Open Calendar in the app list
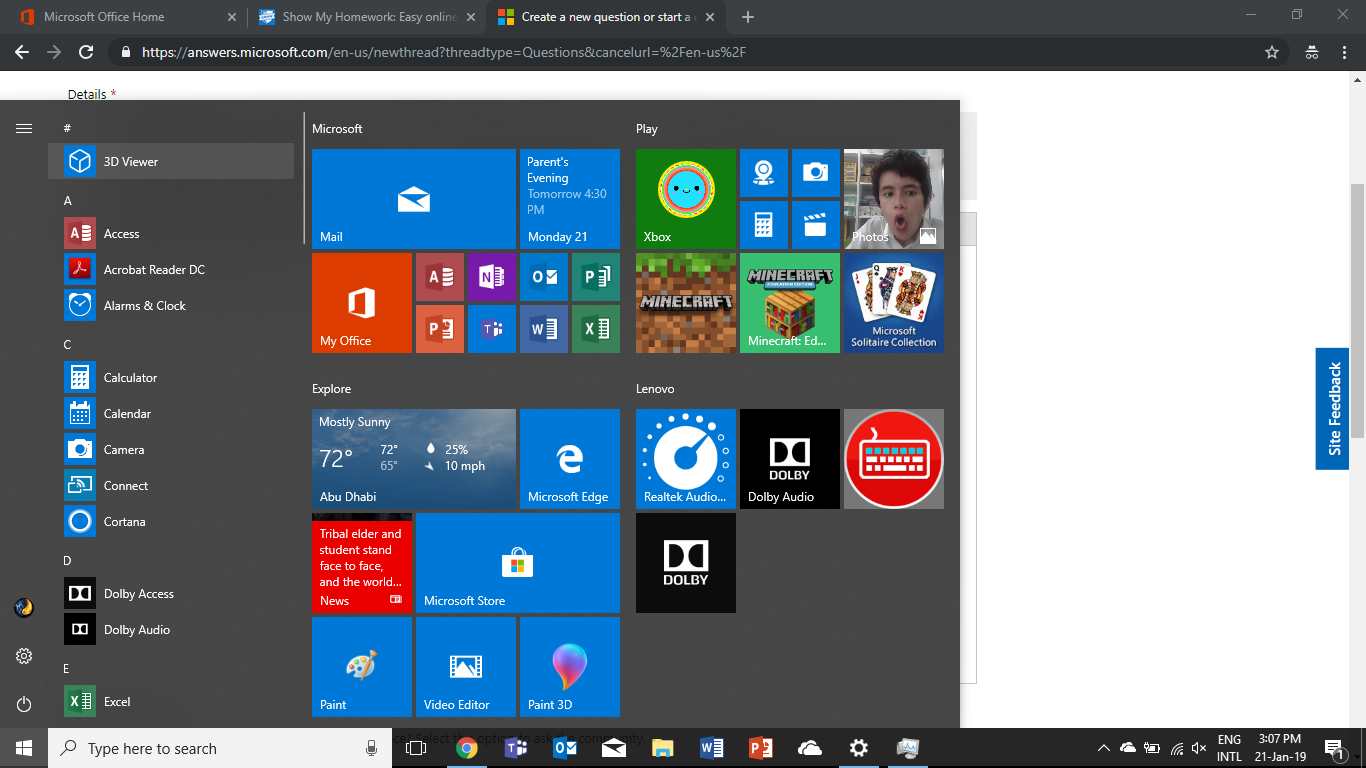 click(x=171, y=414)
